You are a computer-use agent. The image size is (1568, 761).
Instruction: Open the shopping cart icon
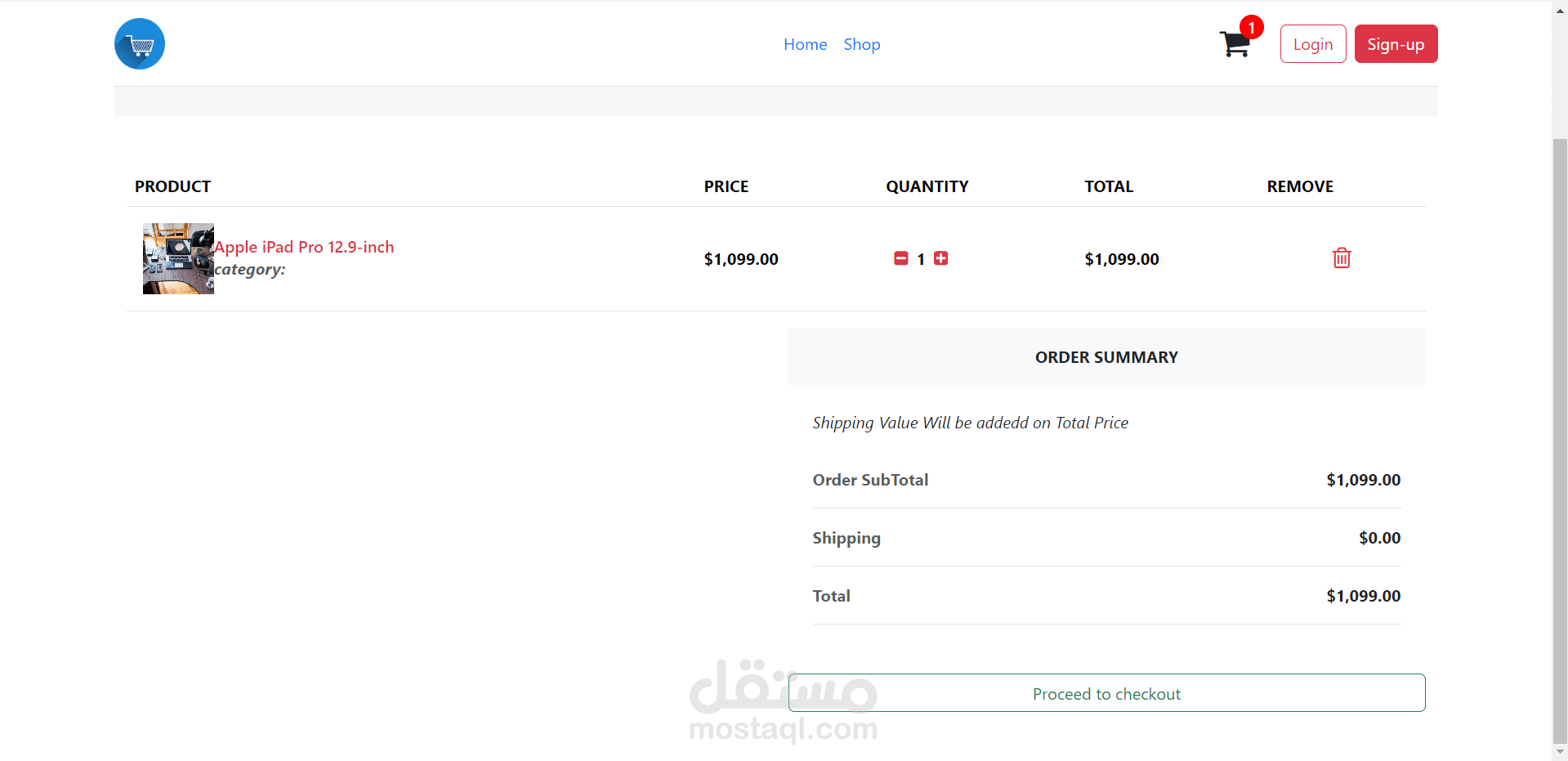(1234, 45)
